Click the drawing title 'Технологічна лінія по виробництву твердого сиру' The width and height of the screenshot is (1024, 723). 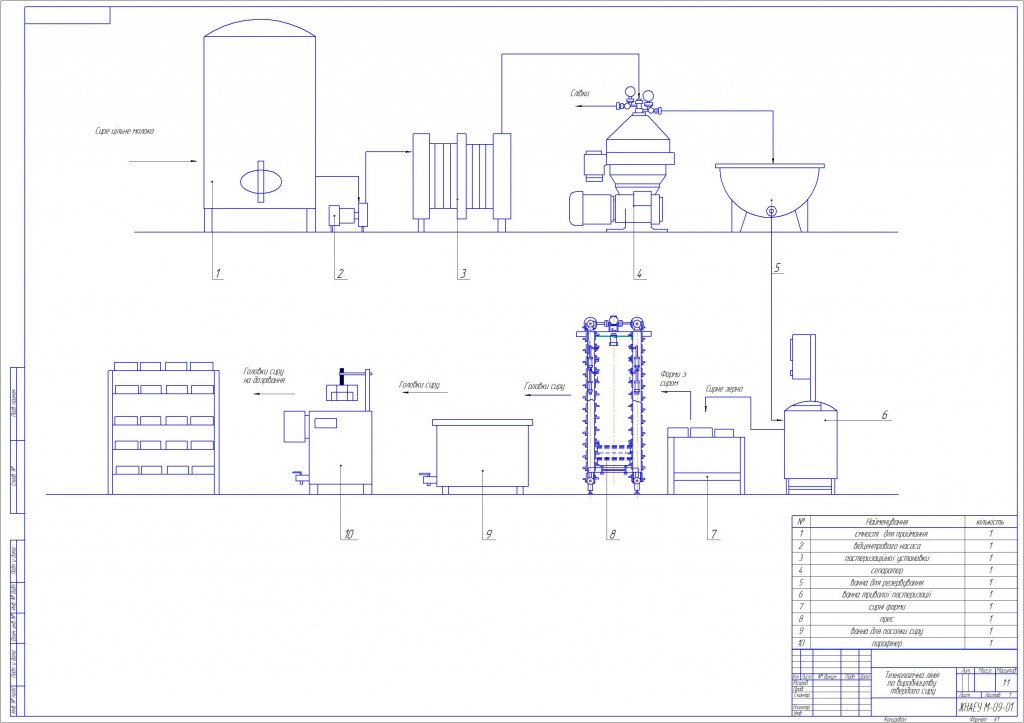(x=914, y=683)
